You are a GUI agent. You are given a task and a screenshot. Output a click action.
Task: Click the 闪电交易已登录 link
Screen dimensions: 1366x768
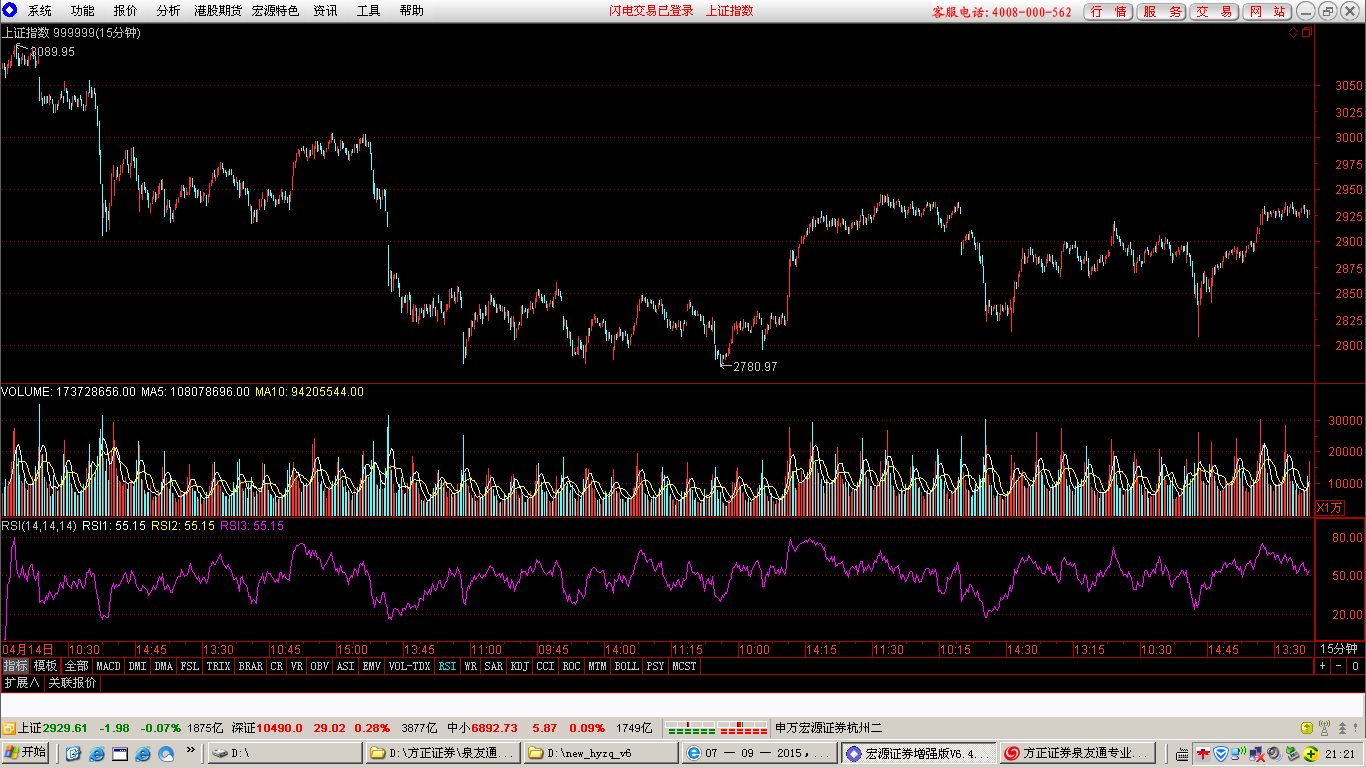pyautogui.click(x=651, y=11)
